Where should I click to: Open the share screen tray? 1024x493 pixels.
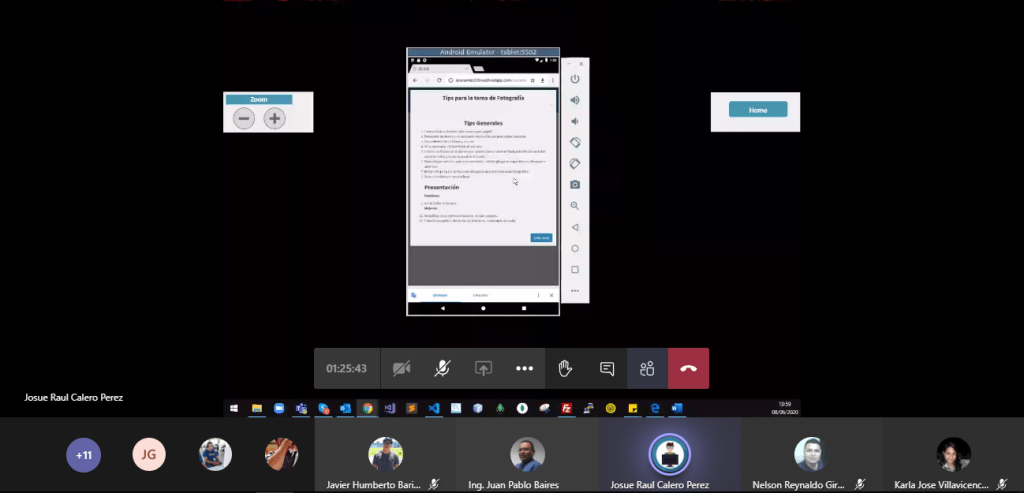point(483,368)
